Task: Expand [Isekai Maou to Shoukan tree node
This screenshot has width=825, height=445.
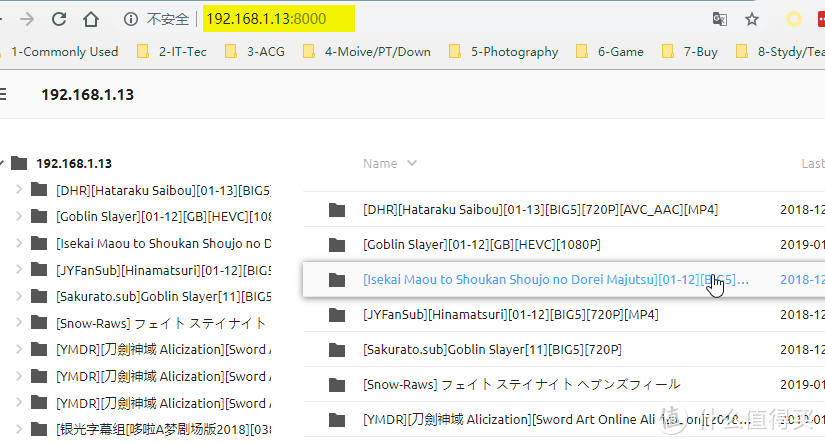Action: (x=19, y=242)
